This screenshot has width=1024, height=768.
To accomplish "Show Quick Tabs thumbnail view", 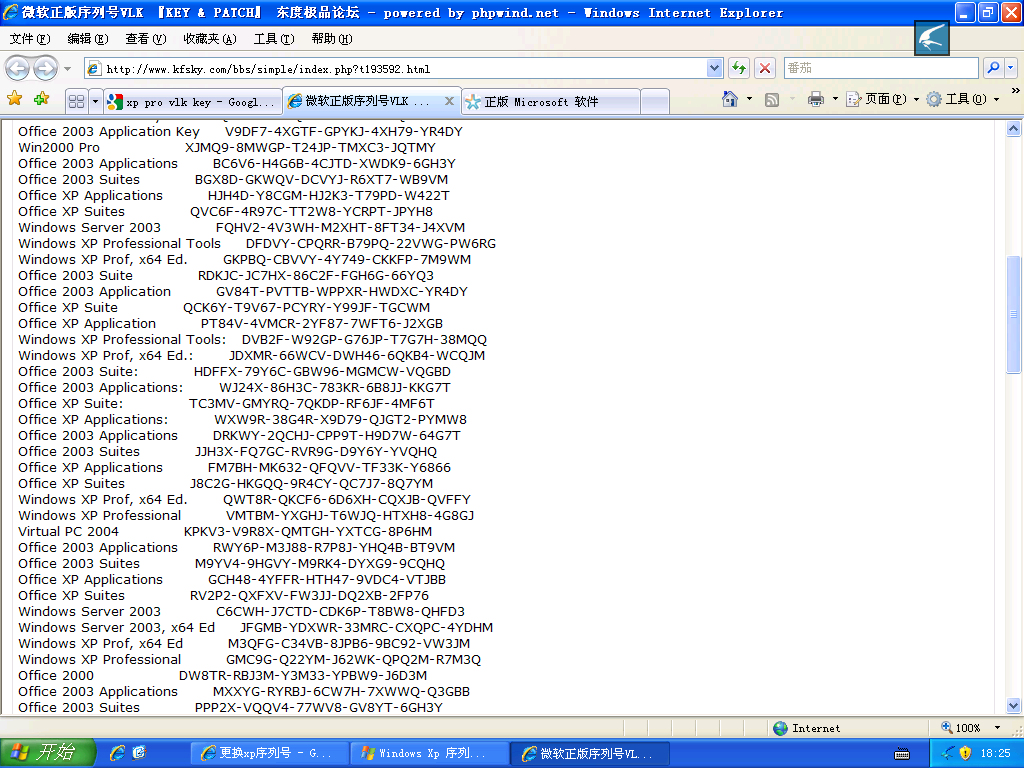I will (76, 101).
